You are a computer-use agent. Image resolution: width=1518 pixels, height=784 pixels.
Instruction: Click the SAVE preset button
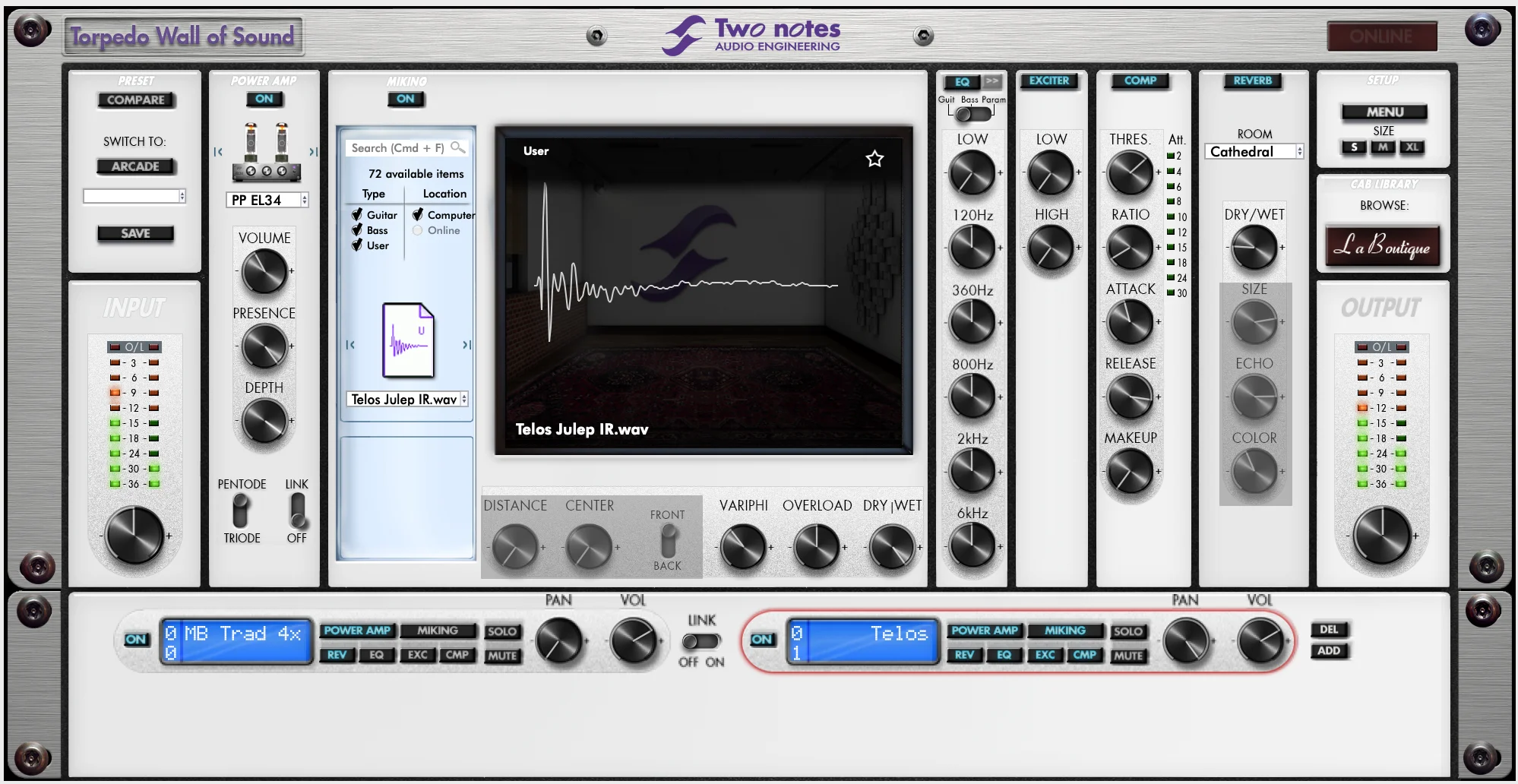coord(136,233)
